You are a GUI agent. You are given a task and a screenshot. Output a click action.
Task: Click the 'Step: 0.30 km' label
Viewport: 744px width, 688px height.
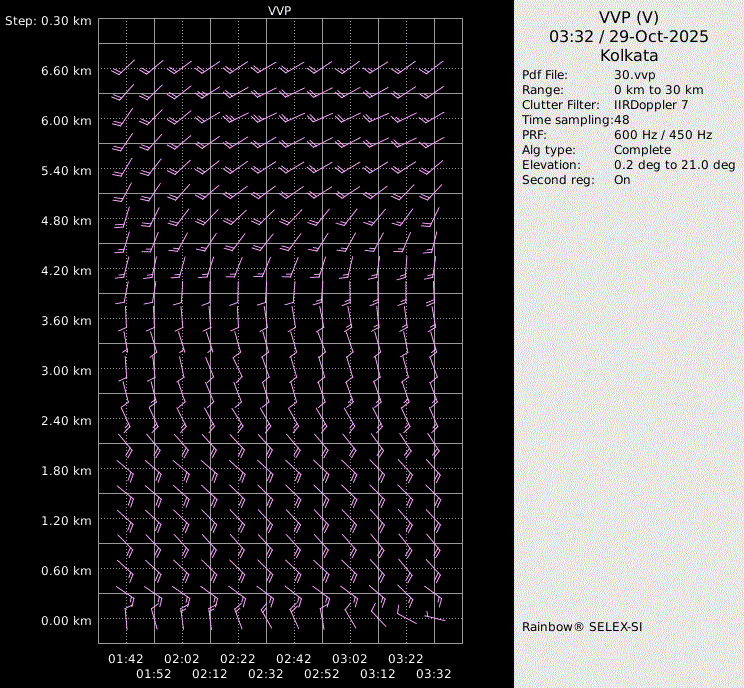49,21
